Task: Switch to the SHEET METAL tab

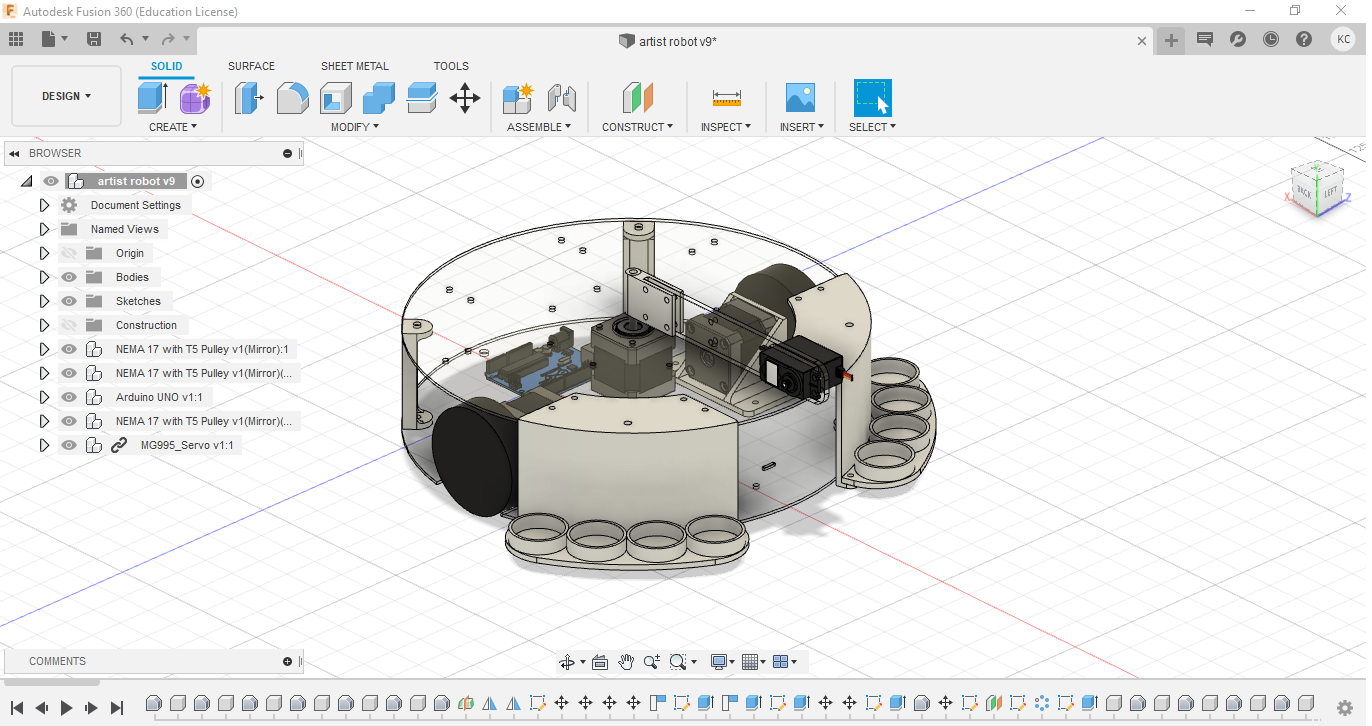Action: click(354, 66)
